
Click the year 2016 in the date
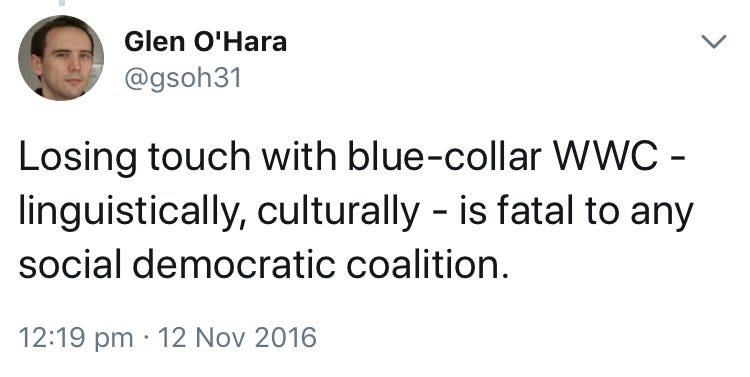pos(285,338)
